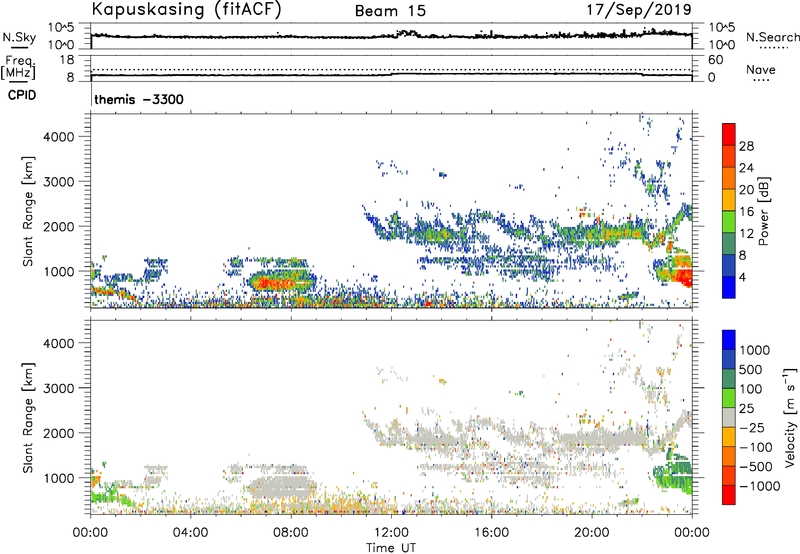Click the 'Nave' legend label
800x554 pixels.
(761, 70)
